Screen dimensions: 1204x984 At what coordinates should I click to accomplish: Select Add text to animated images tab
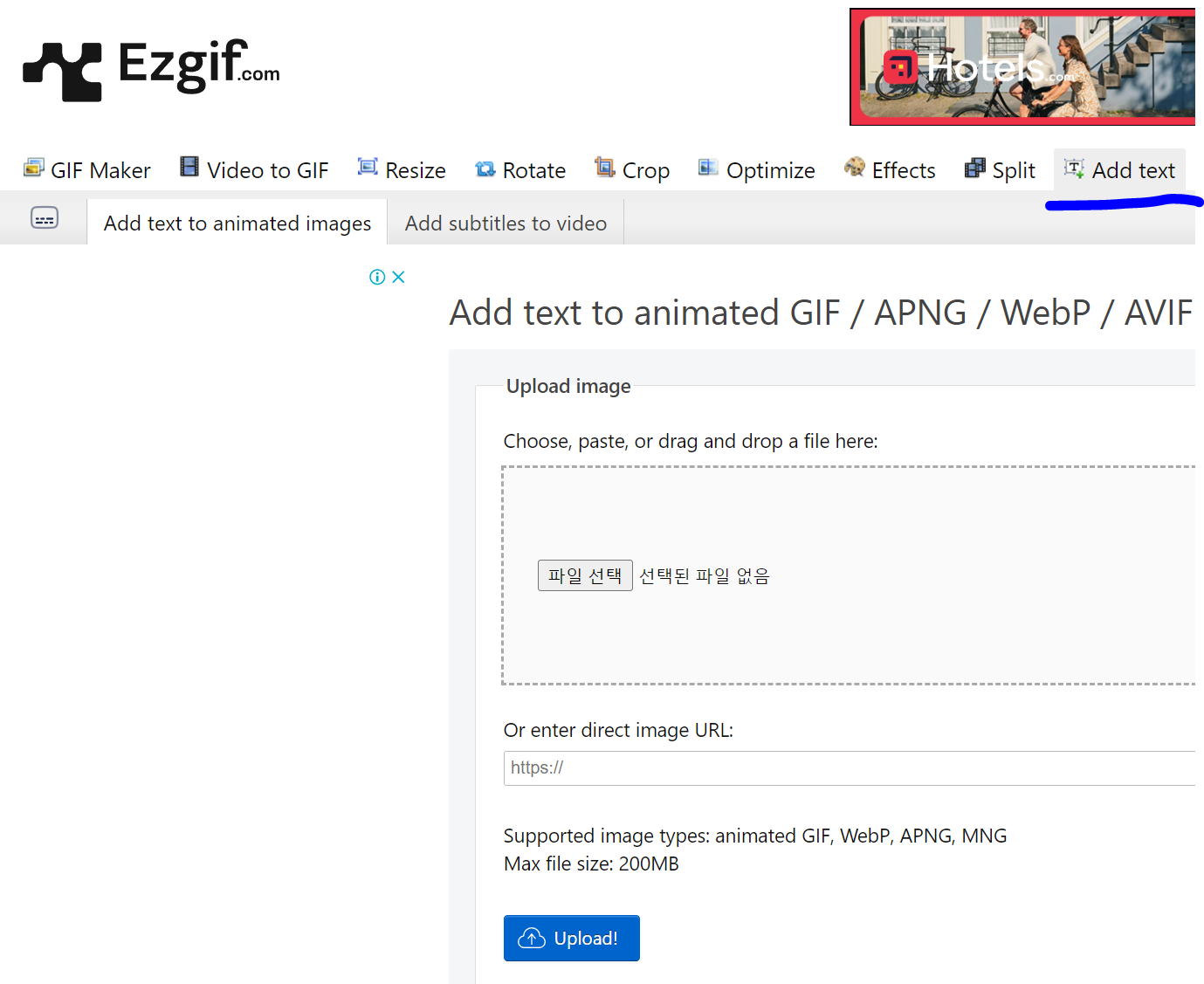pyautogui.click(x=237, y=224)
